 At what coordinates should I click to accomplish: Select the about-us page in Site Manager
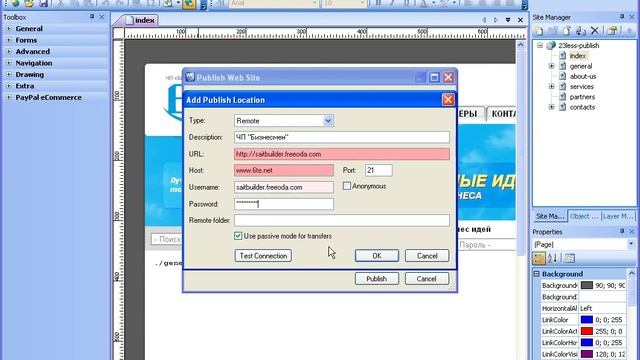(x=583, y=76)
